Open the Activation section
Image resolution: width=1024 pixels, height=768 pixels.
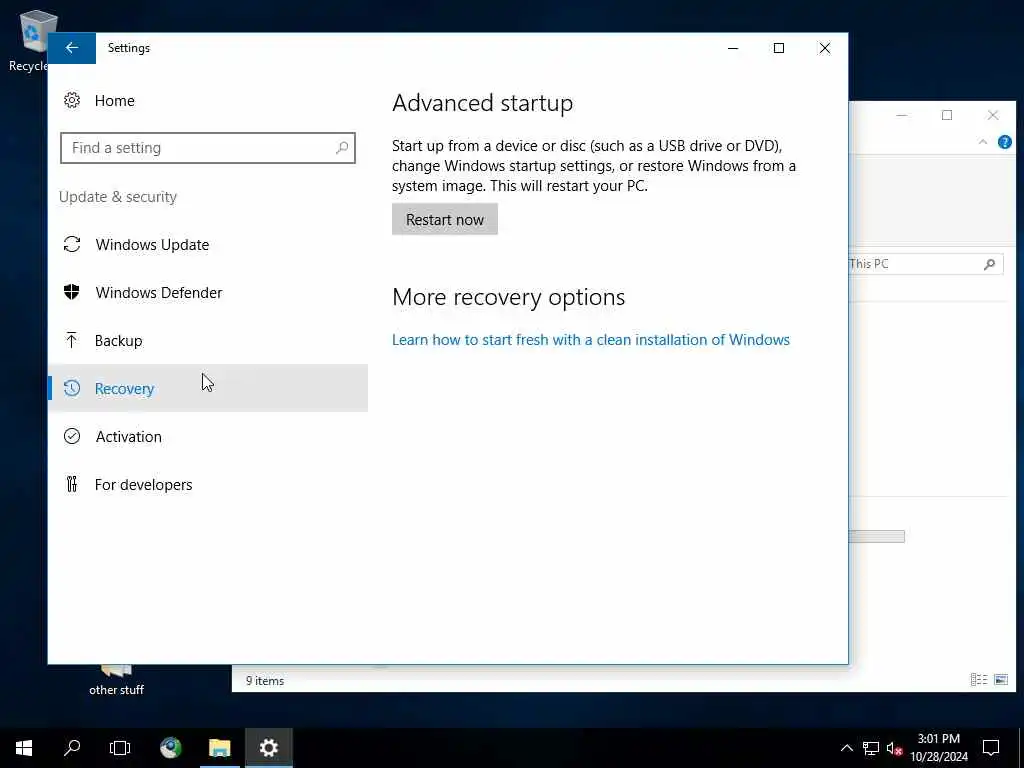coord(208,436)
